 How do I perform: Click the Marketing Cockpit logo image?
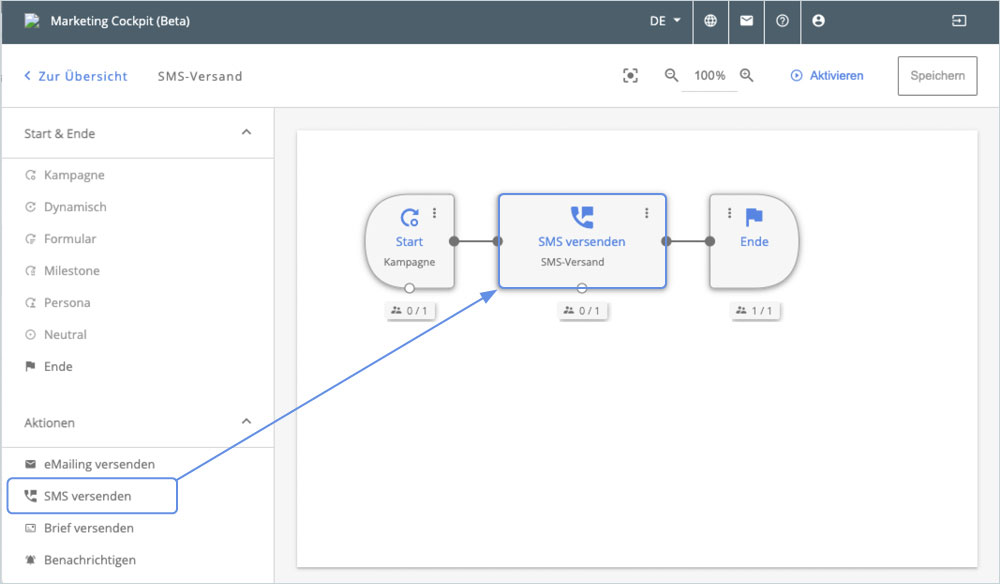click(x=32, y=21)
